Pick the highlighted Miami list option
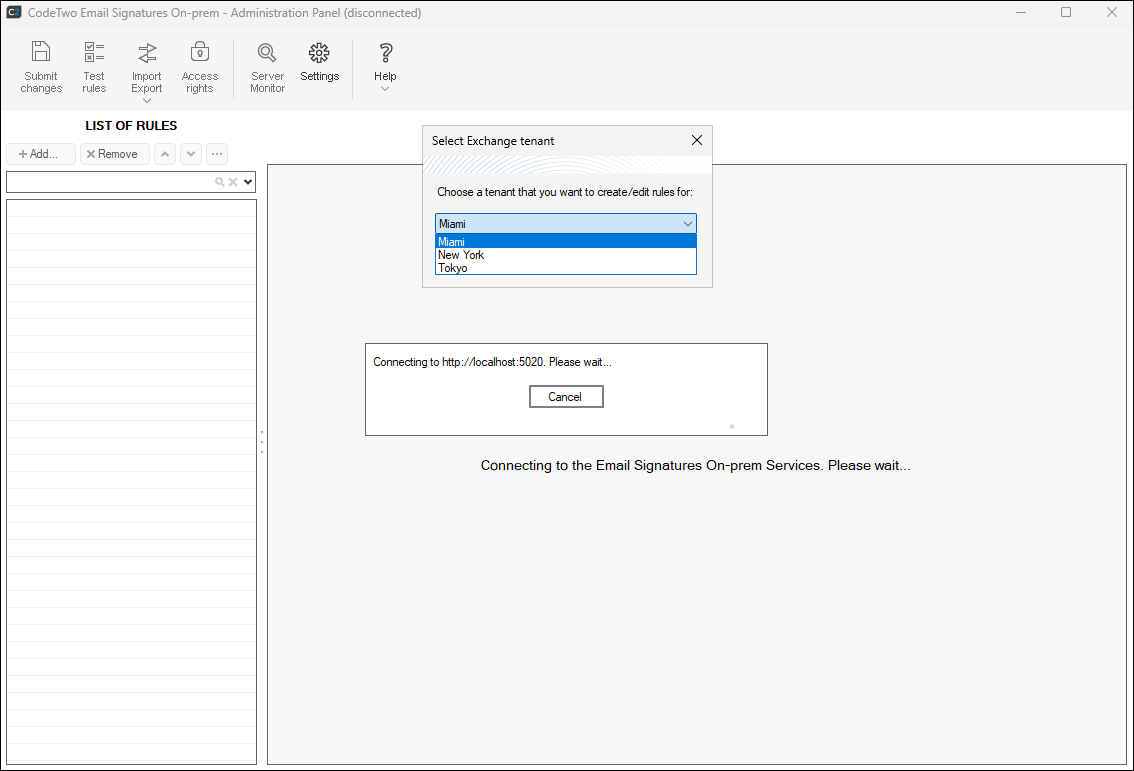The height and width of the screenshot is (771, 1134). click(452, 241)
